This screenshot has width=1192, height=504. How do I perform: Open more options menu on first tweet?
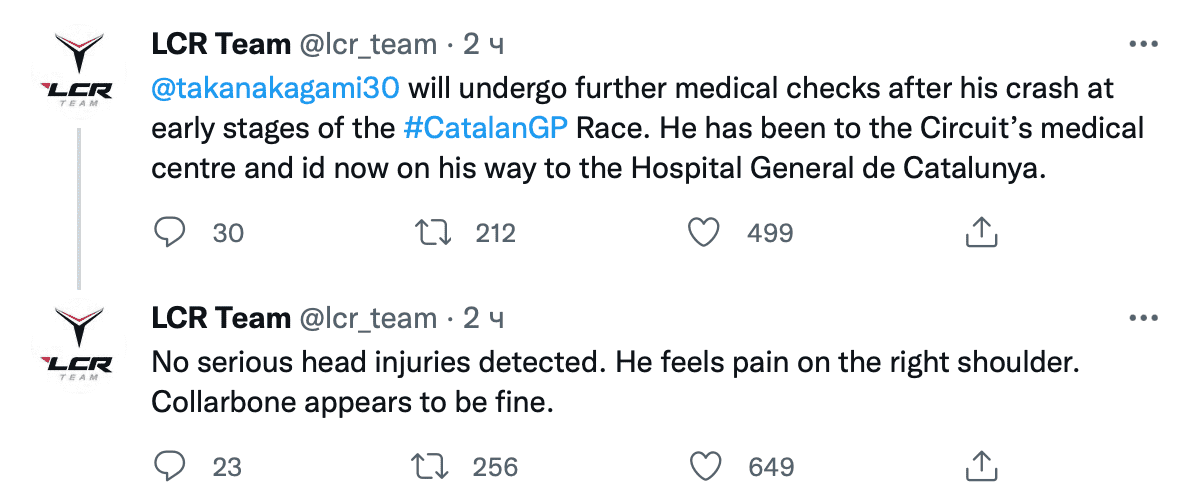tap(1143, 44)
